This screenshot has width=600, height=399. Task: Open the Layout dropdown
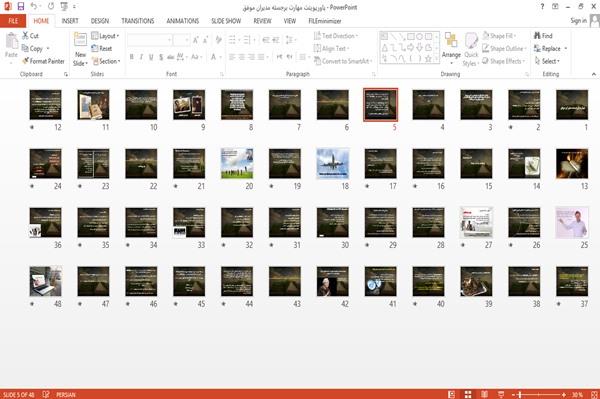[105, 36]
